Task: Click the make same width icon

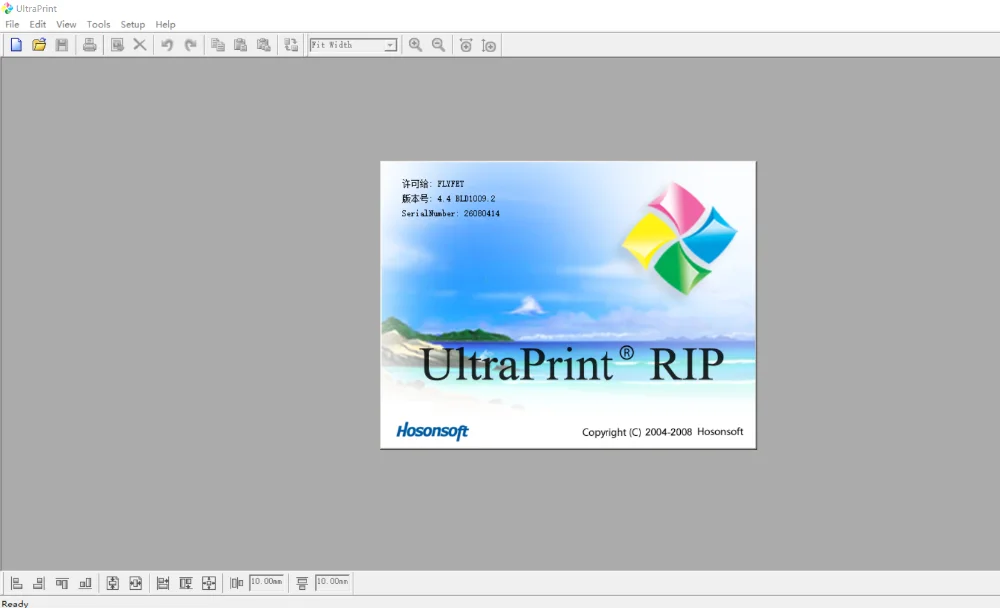Action: [x=163, y=583]
